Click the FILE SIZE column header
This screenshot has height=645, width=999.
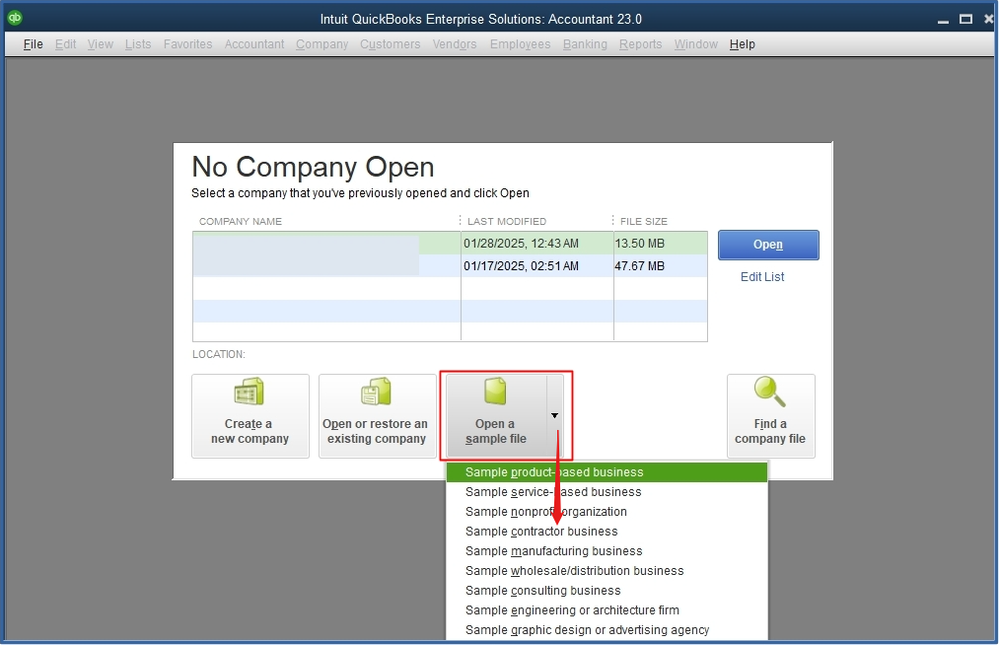click(x=644, y=221)
